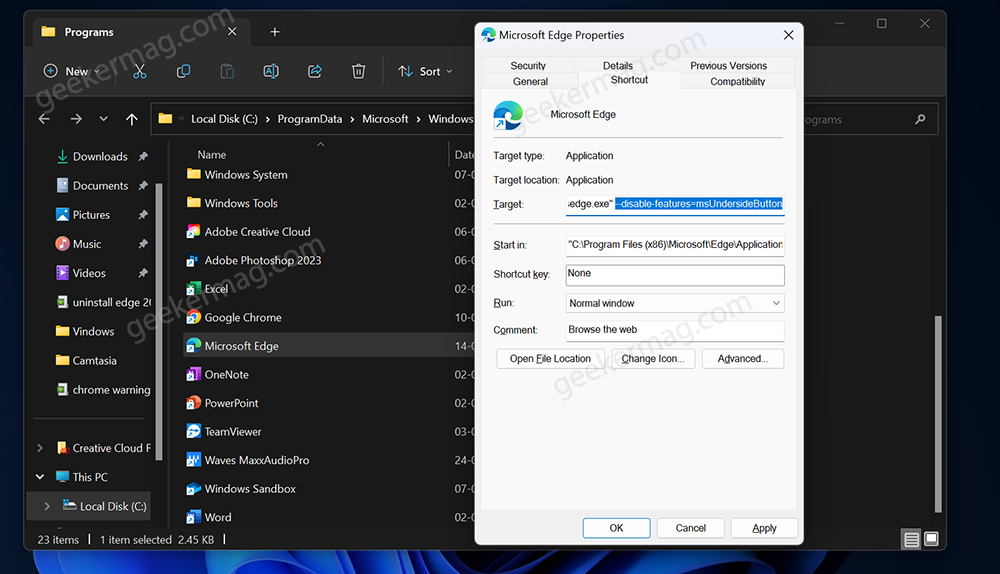1000x574 pixels.
Task: Click the Share icon in toolbar
Action: pyautogui.click(x=315, y=71)
